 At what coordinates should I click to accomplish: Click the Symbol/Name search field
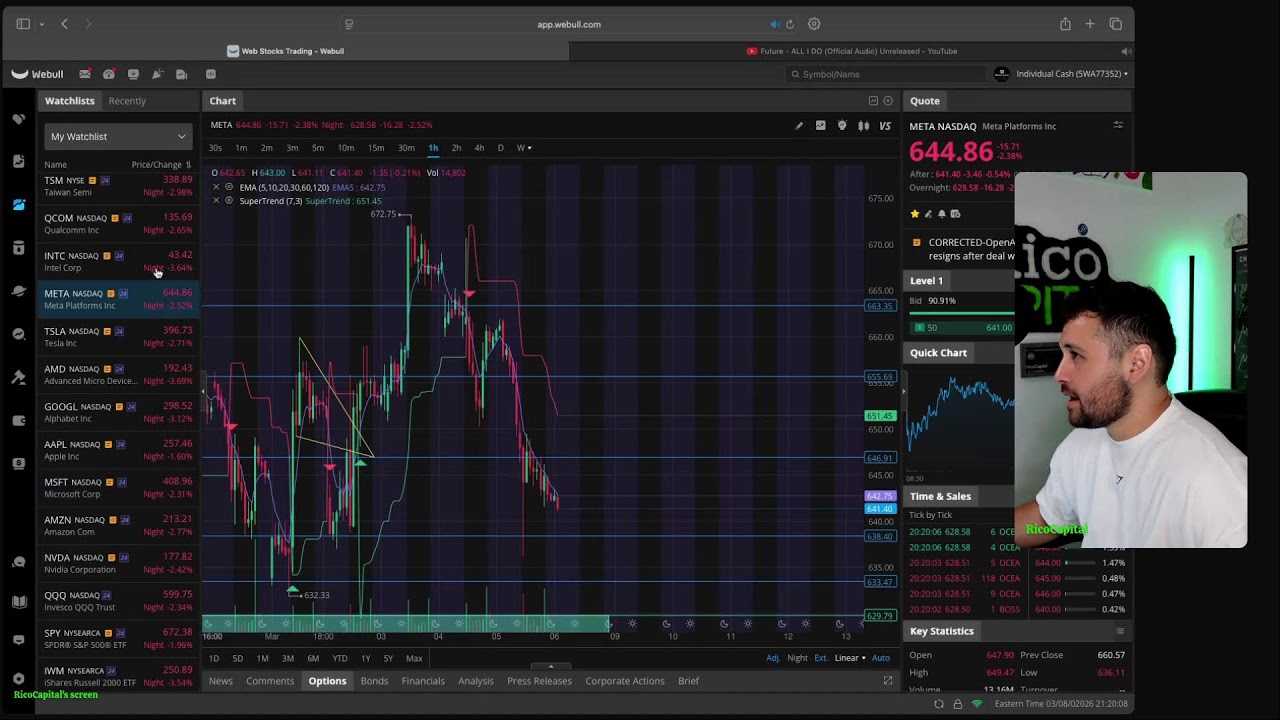point(886,74)
